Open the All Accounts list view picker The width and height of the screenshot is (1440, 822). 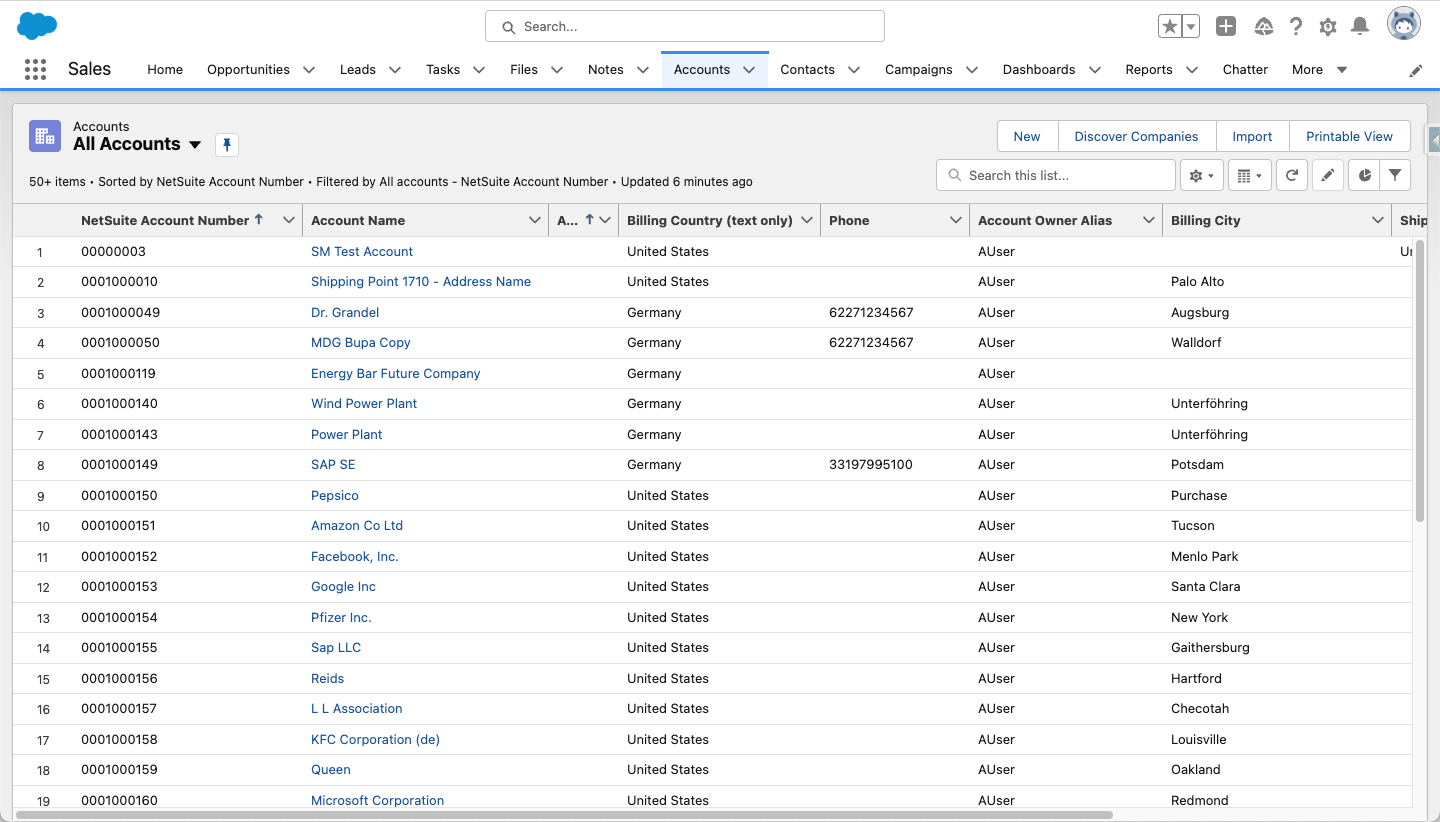[x=195, y=145]
